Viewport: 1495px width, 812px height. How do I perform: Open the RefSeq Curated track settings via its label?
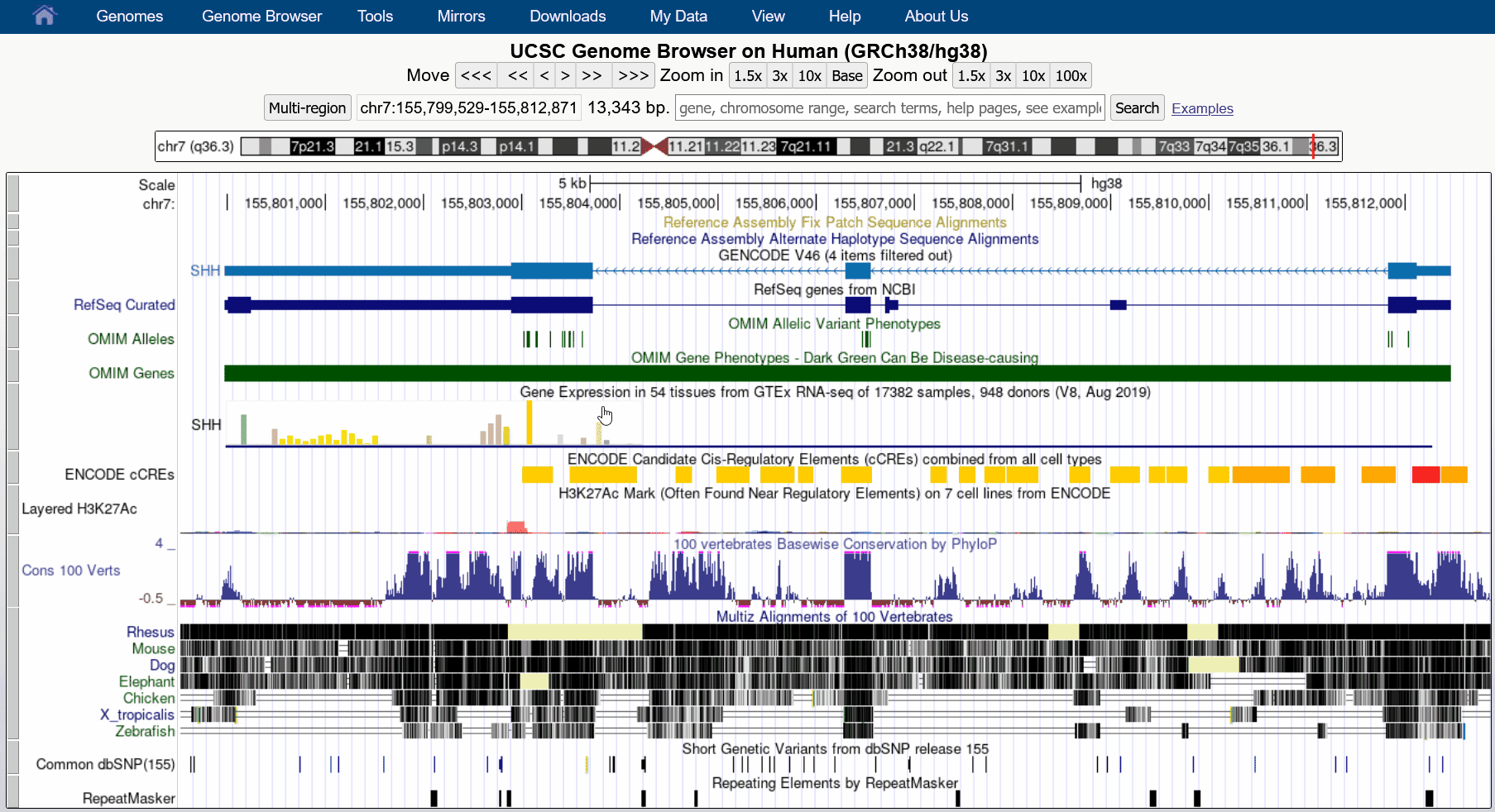pyautogui.click(x=124, y=304)
